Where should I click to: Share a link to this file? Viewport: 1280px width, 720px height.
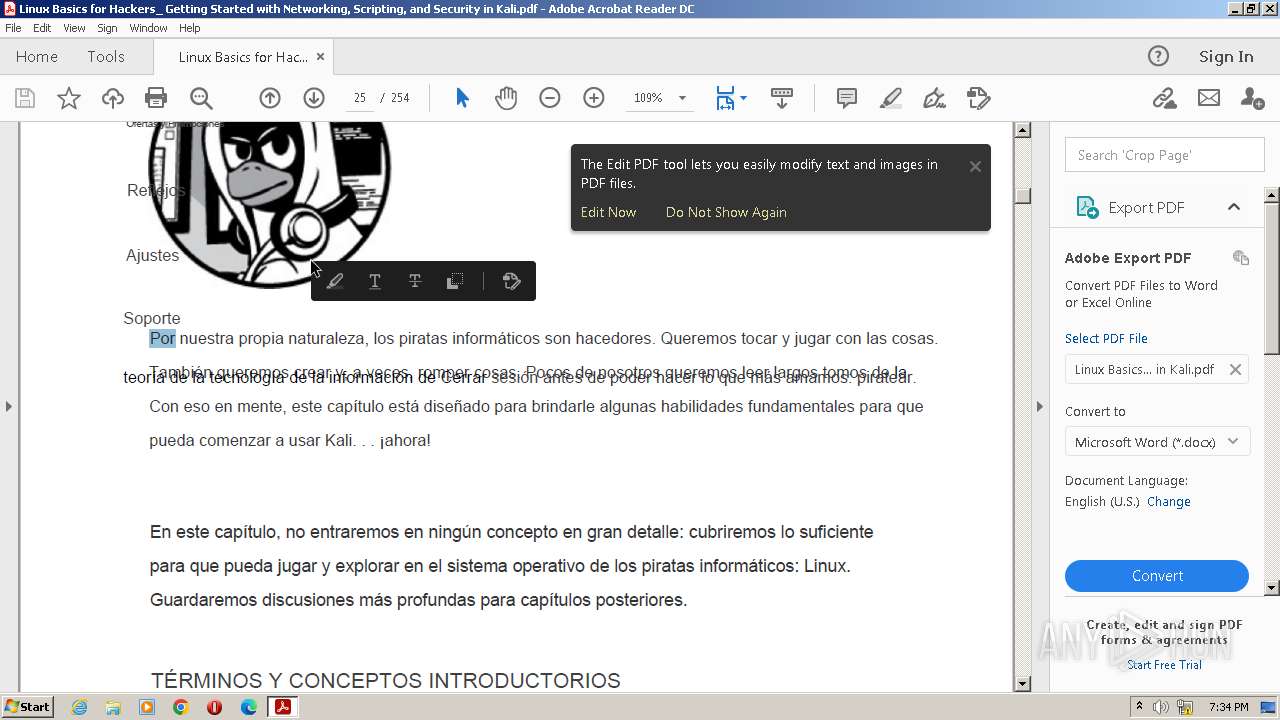1164,98
